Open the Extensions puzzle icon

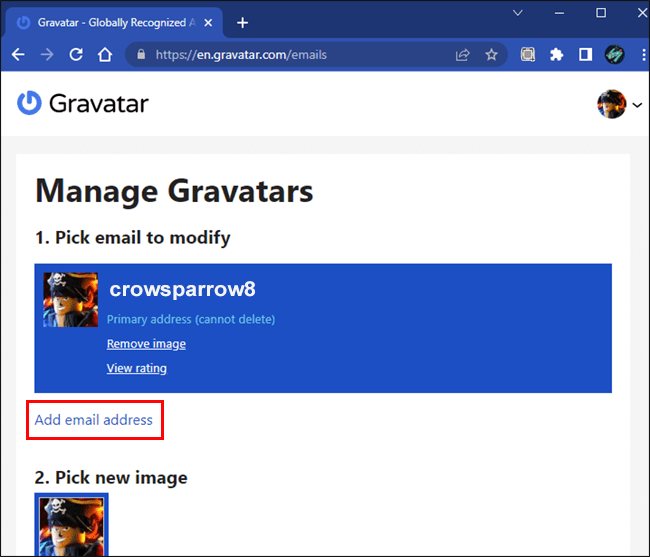pyautogui.click(x=556, y=54)
